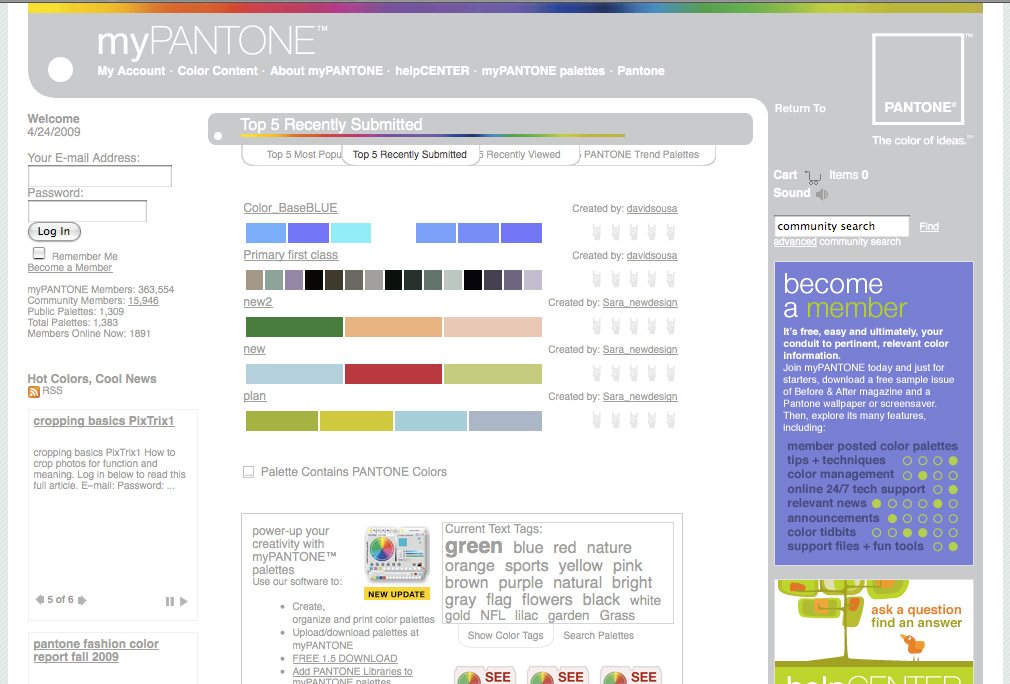Select the Top 5 Recently Submitted tab
This screenshot has width=1010, height=684.
[x=410, y=155]
